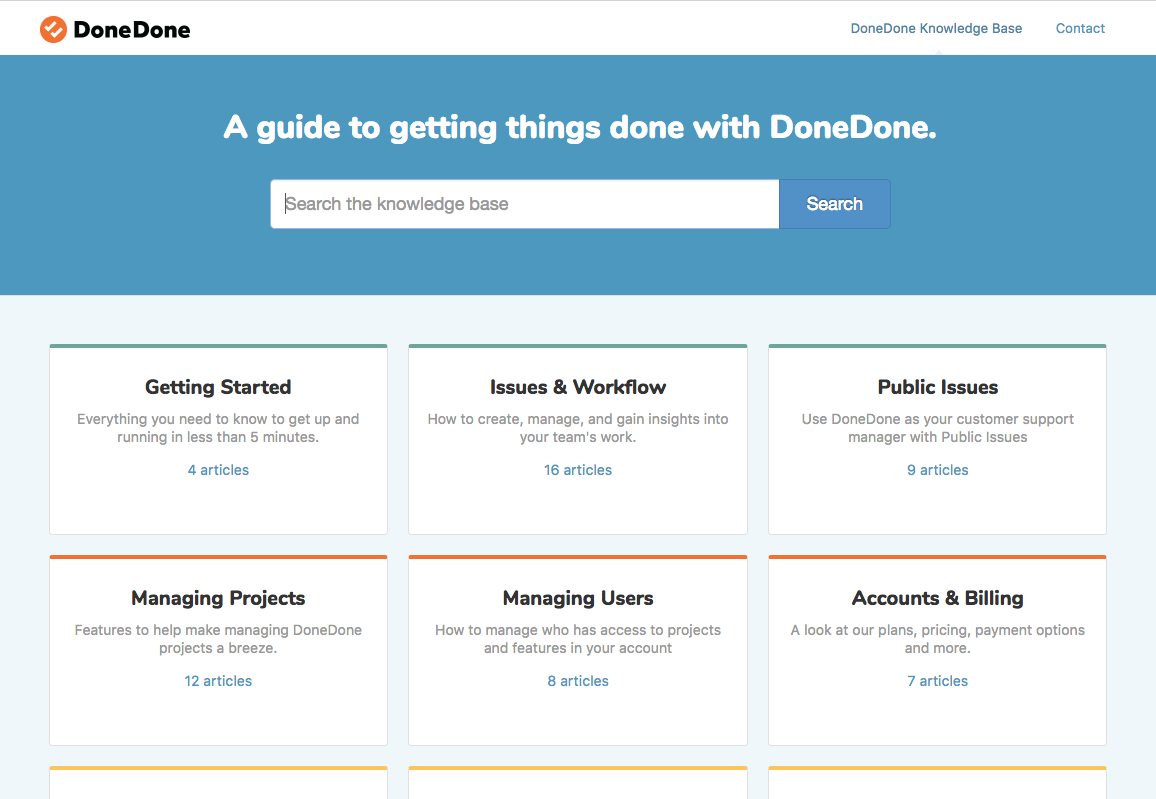Image resolution: width=1156 pixels, height=799 pixels.
Task: View the 12 articles link
Action: [x=218, y=681]
